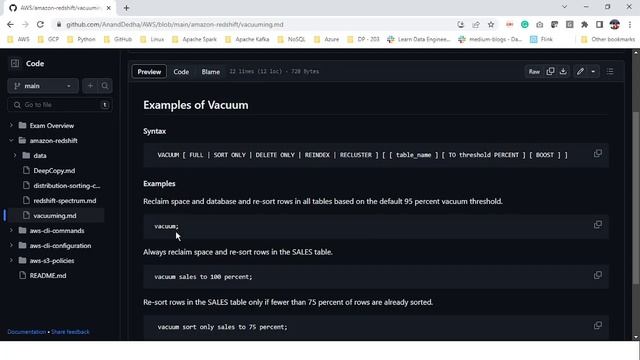Click the search magnifier icon beside plus
Viewport: 640px width, 360px height.
(x=105, y=86)
